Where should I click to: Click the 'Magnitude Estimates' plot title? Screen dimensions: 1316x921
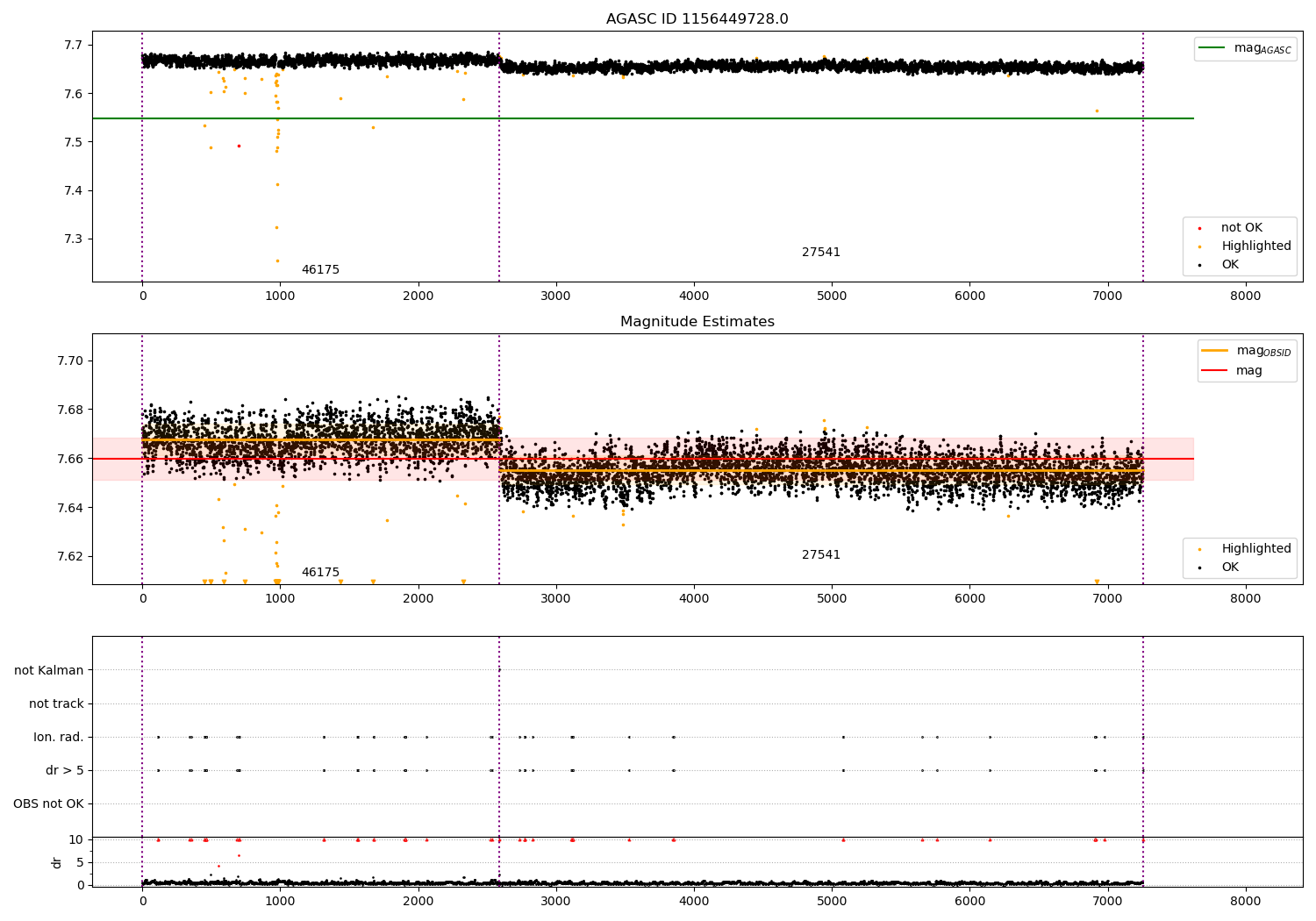697,322
